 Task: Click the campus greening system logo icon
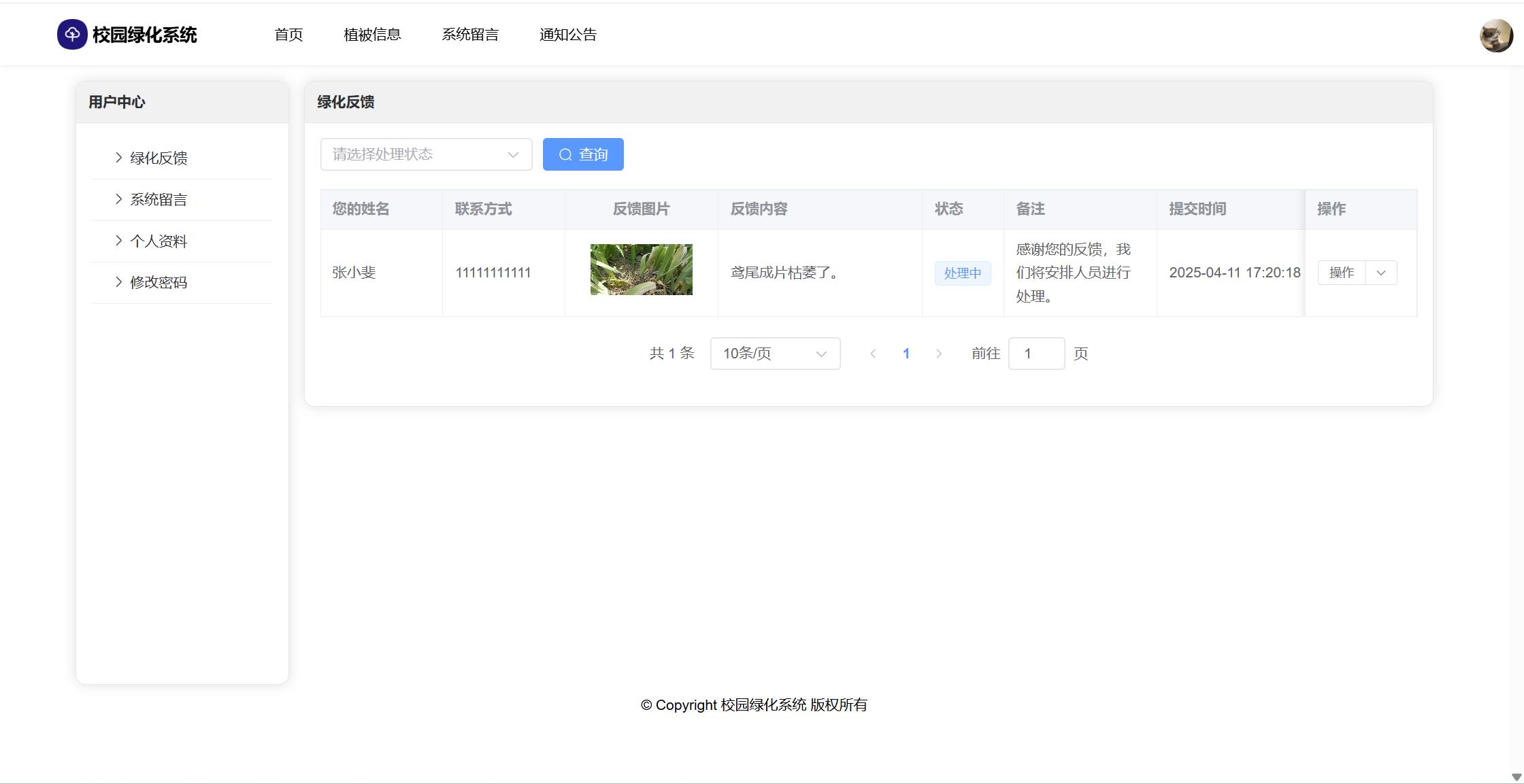pyautogui.click(x=72, y=35)
